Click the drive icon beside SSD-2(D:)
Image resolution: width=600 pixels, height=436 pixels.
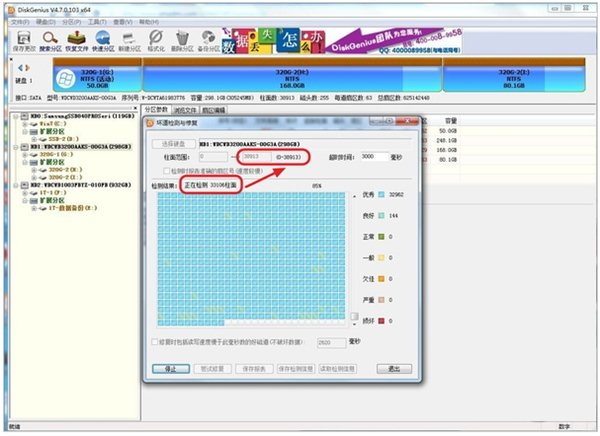(x=43, y=139)
